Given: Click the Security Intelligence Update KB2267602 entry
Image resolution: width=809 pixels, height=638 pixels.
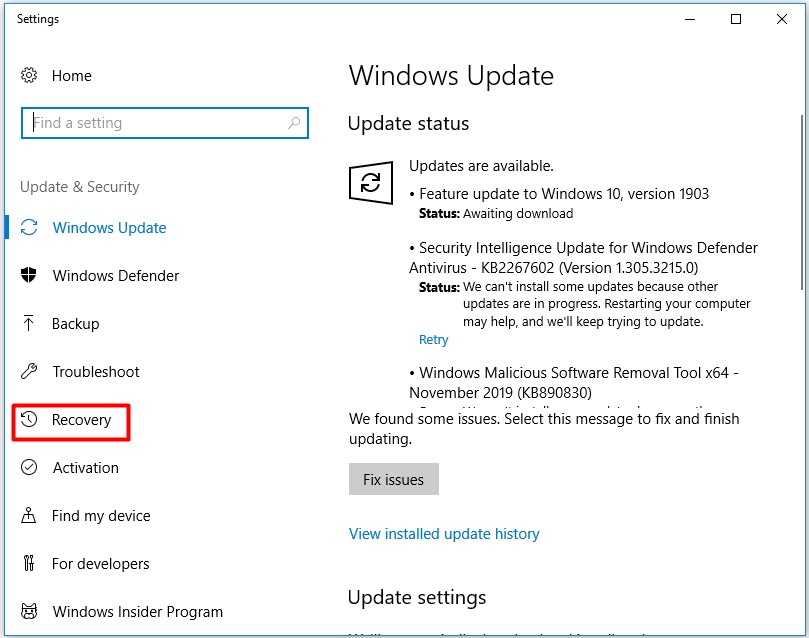Looking at the screenshot, I should 584,258.
